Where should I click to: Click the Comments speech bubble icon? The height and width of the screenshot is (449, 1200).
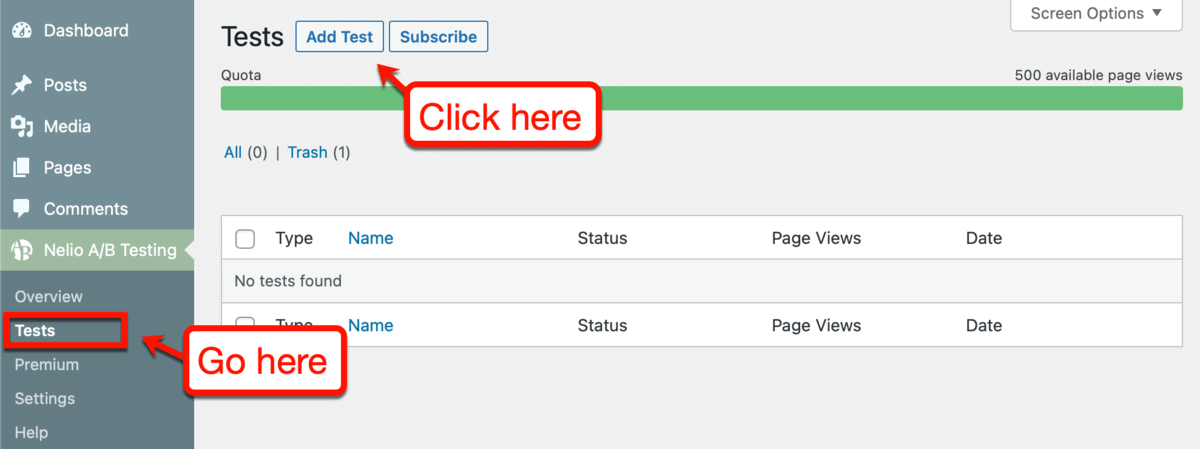coord(21,209)
